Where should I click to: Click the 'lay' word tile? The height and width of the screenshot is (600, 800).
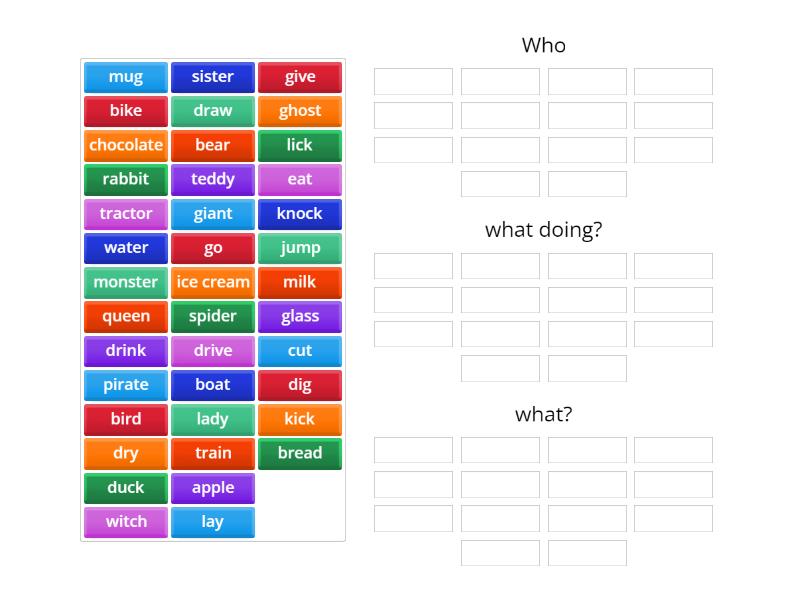[213, 522]
